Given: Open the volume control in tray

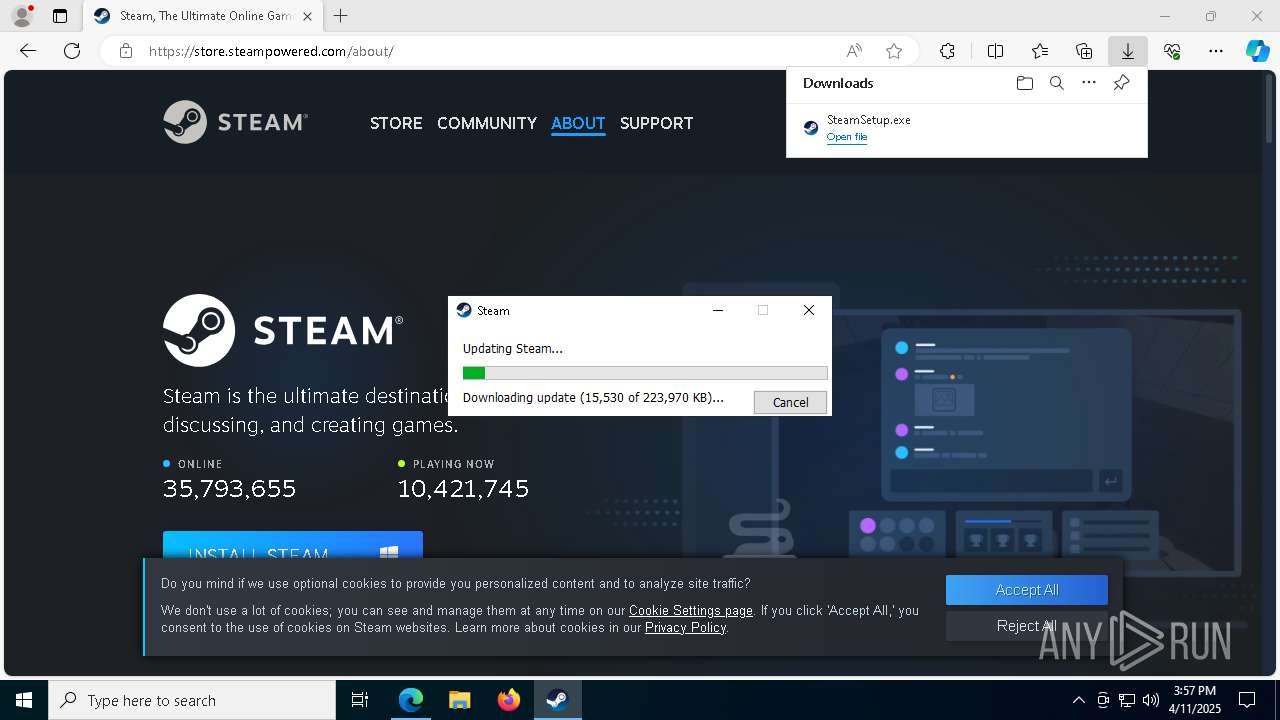Looking at the screenshot, I should [1150, 700].
